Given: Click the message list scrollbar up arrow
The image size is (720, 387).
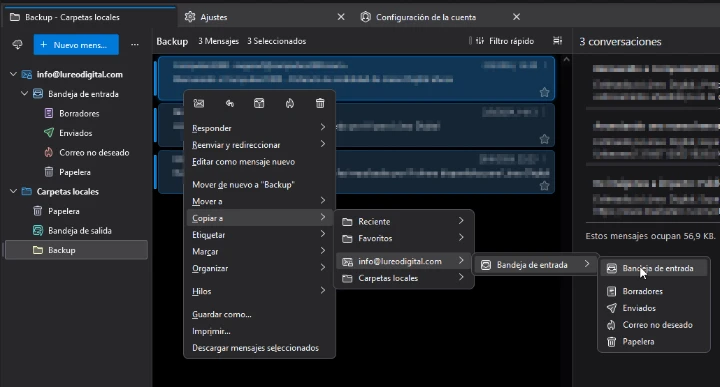Looking at the screenshot, I should pyautogui.click(x=567, y=60).
